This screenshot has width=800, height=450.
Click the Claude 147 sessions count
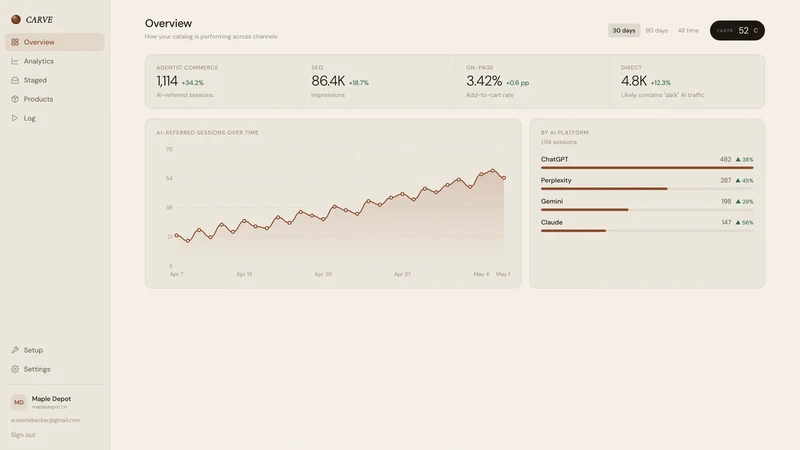pos(726,222)
